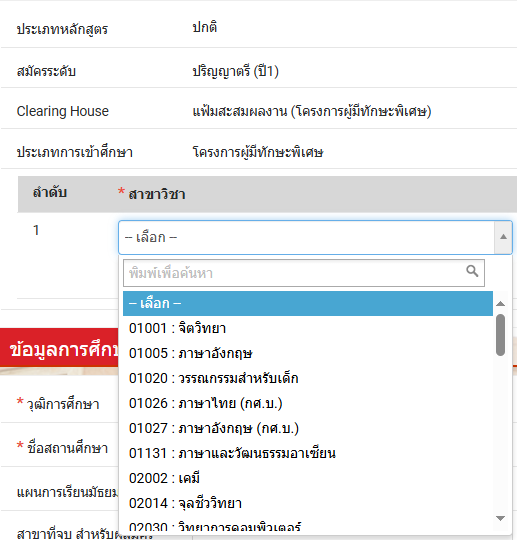Select 01020 : วรรณกรรมสำหรับเด็ก
Viewport: 517px width, 540px height.
(308, 378)
